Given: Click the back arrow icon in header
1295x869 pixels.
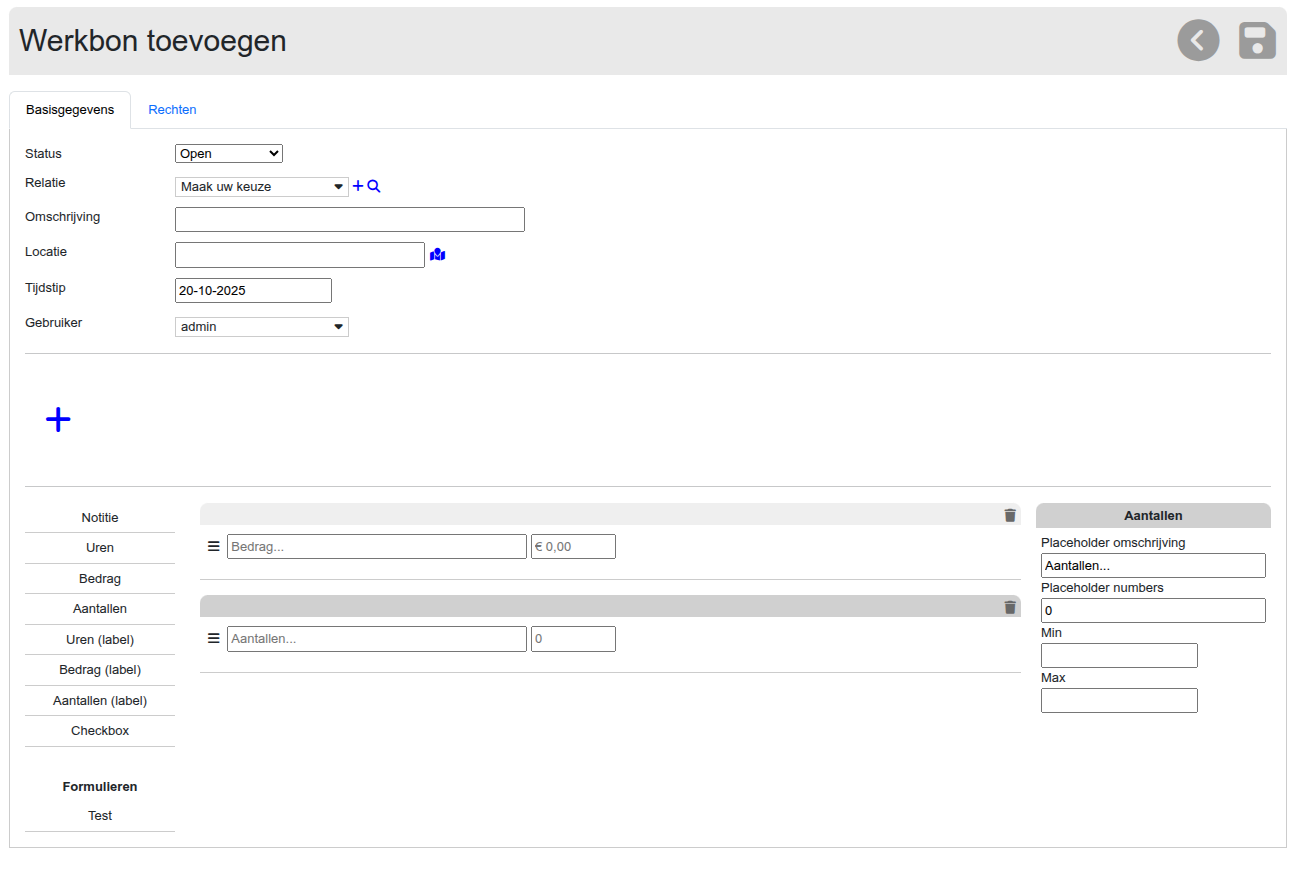Looking at the screenshot, I should pos(1198,41).
